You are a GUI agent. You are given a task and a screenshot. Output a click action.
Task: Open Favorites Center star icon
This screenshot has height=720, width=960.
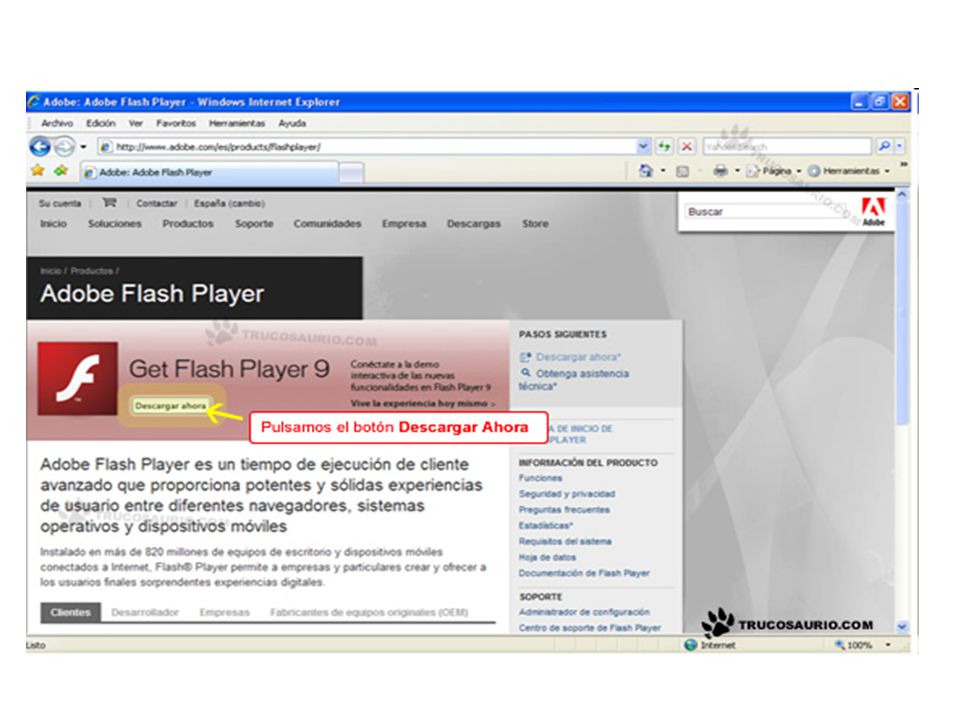pyautogui.click(x=38, y=171)
